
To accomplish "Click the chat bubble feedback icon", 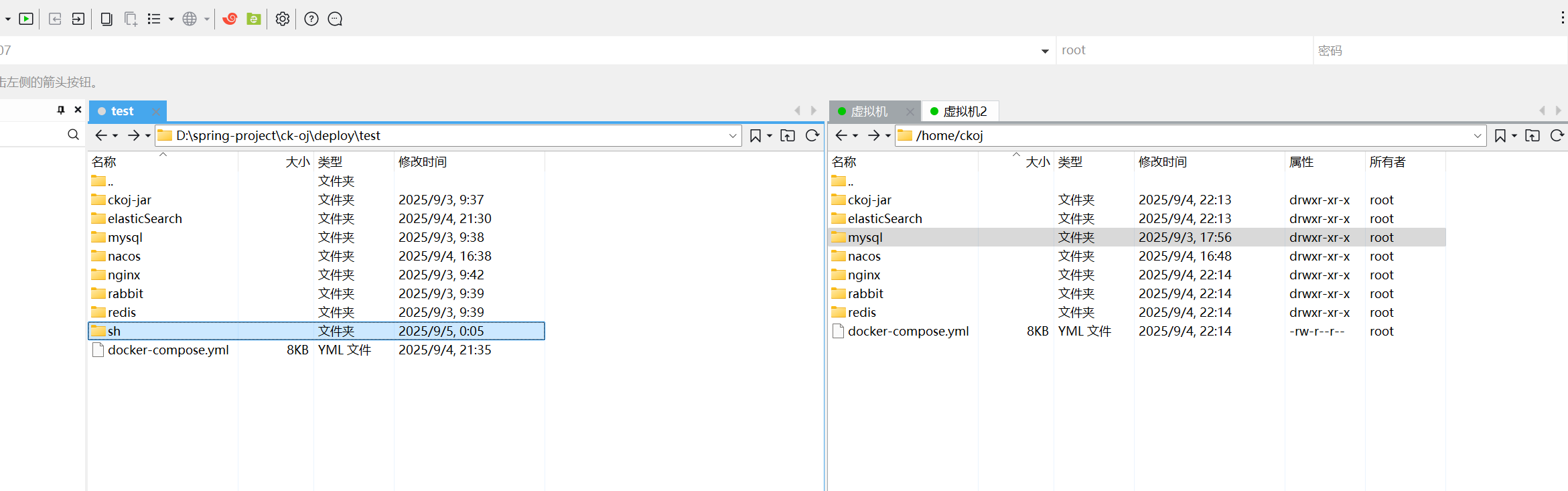I will [x=335, y=19].
